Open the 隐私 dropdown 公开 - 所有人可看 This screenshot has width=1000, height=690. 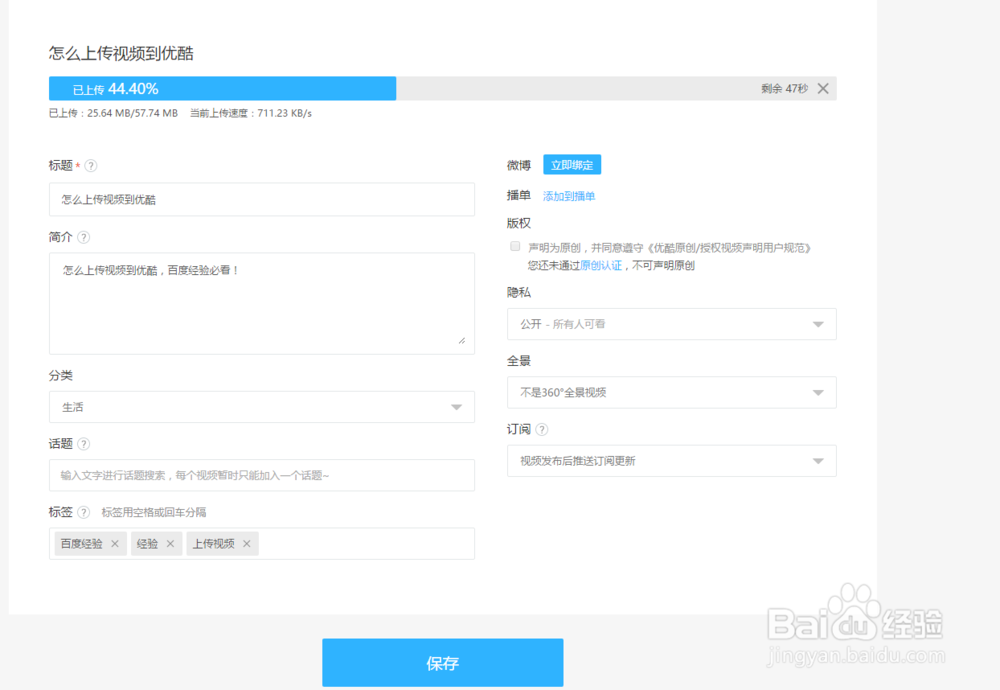[x=672, y=324]
